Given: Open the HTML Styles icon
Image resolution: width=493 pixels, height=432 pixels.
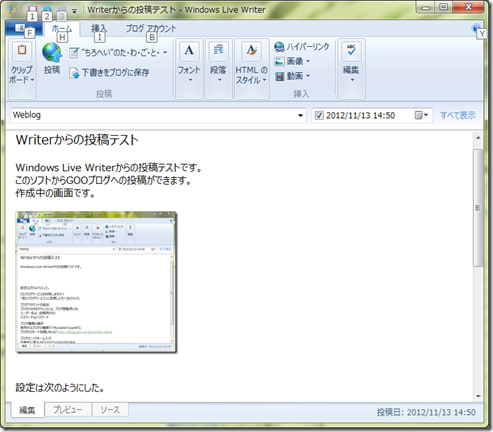Looking at the screenshot, I should 251,51.
